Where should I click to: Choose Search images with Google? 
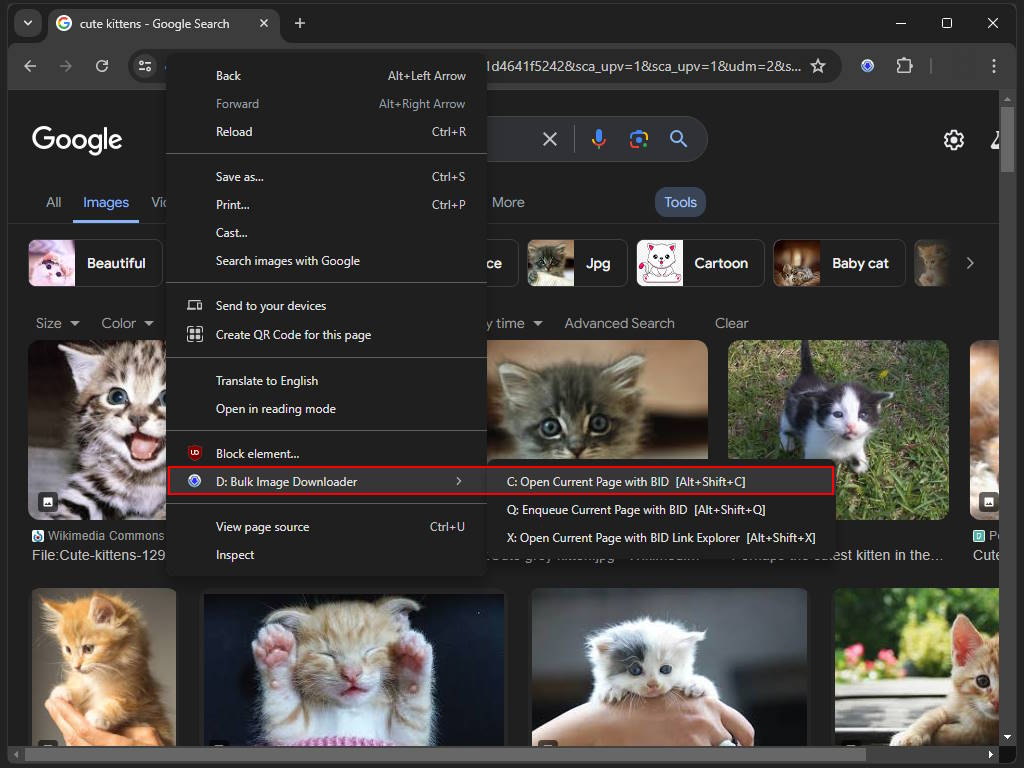click(x=327, y=261)
